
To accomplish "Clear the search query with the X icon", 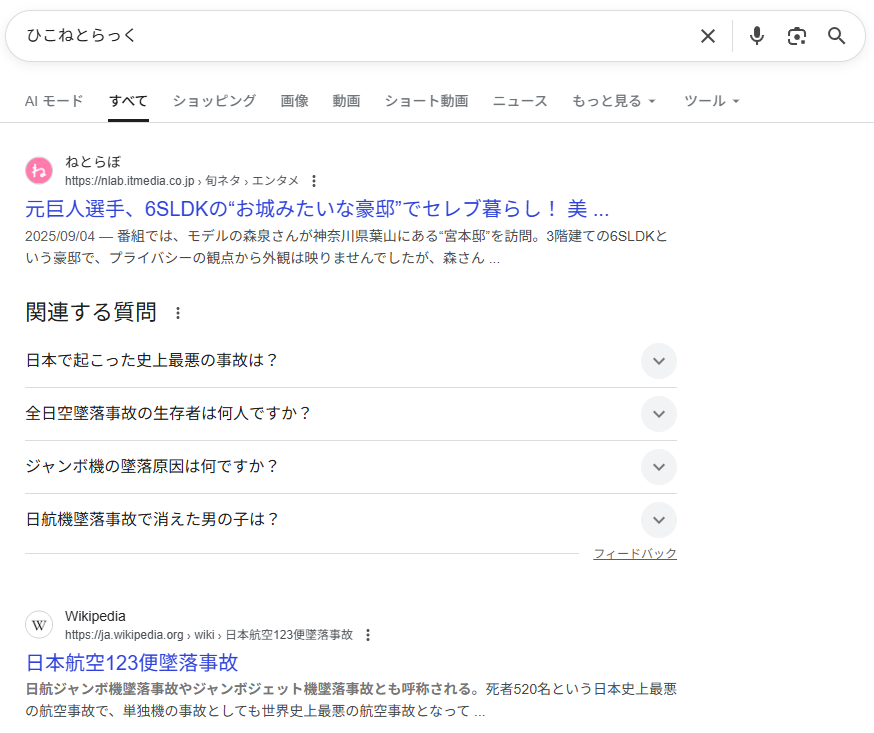I will tap(708, 36).
